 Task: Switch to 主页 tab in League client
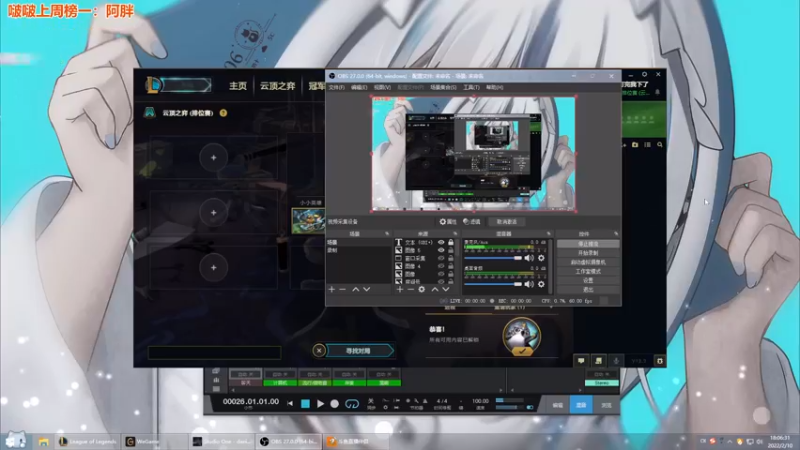click(238, 86)
